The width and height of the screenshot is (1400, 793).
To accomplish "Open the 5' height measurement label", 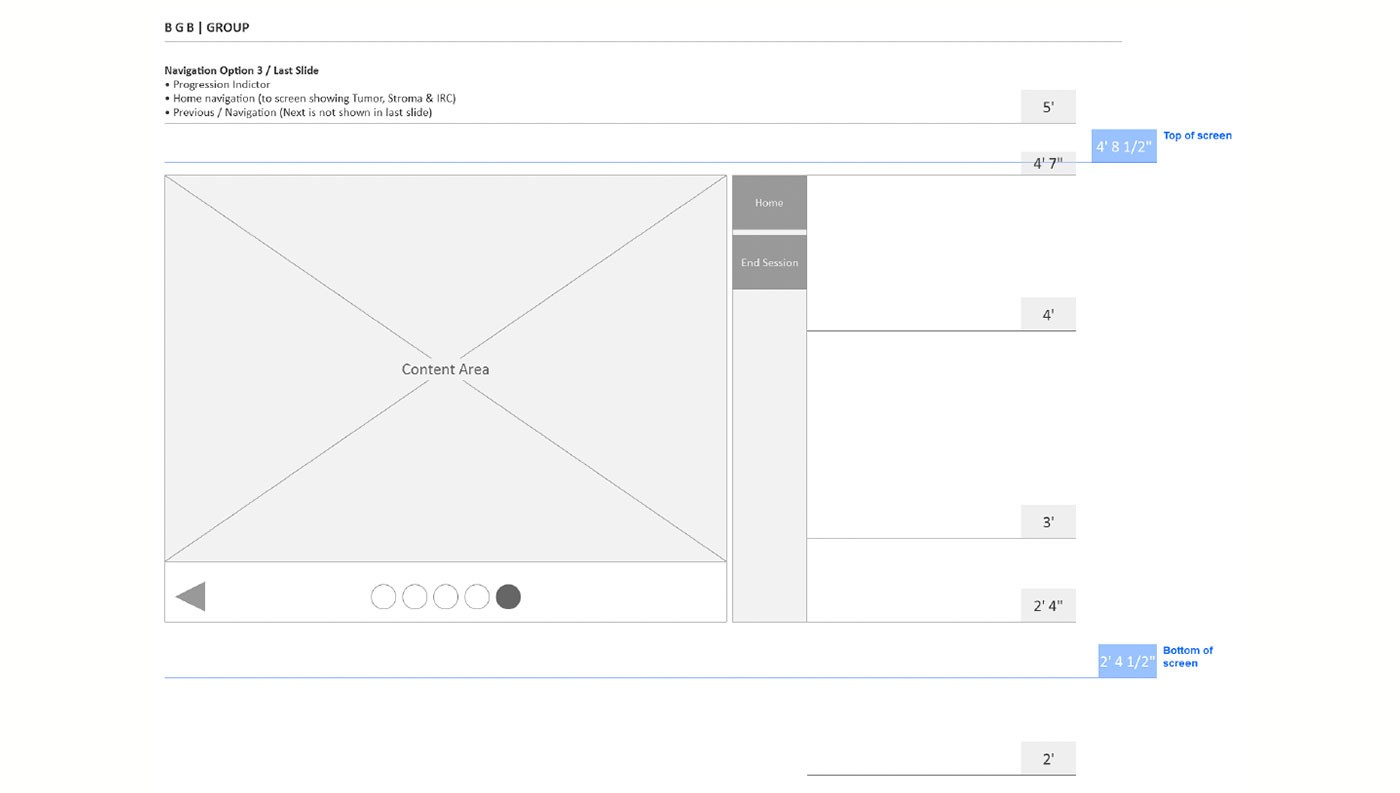I will tap(1048, 106).
